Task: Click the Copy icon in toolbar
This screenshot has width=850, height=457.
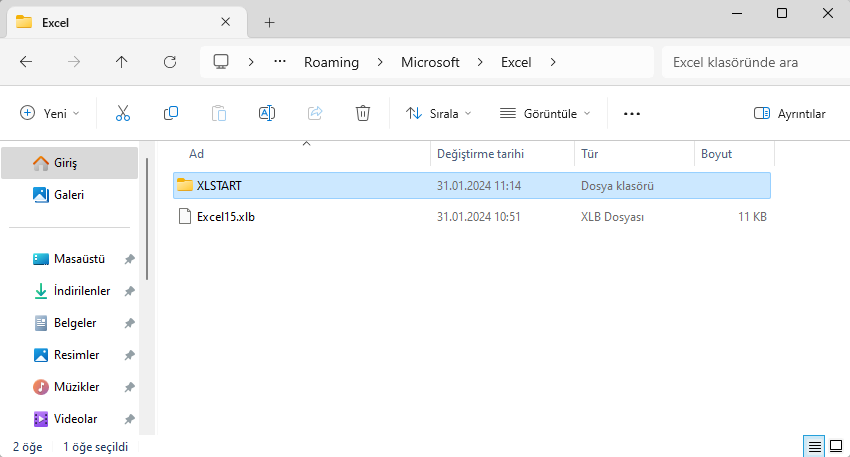Action: pos(171,113)
